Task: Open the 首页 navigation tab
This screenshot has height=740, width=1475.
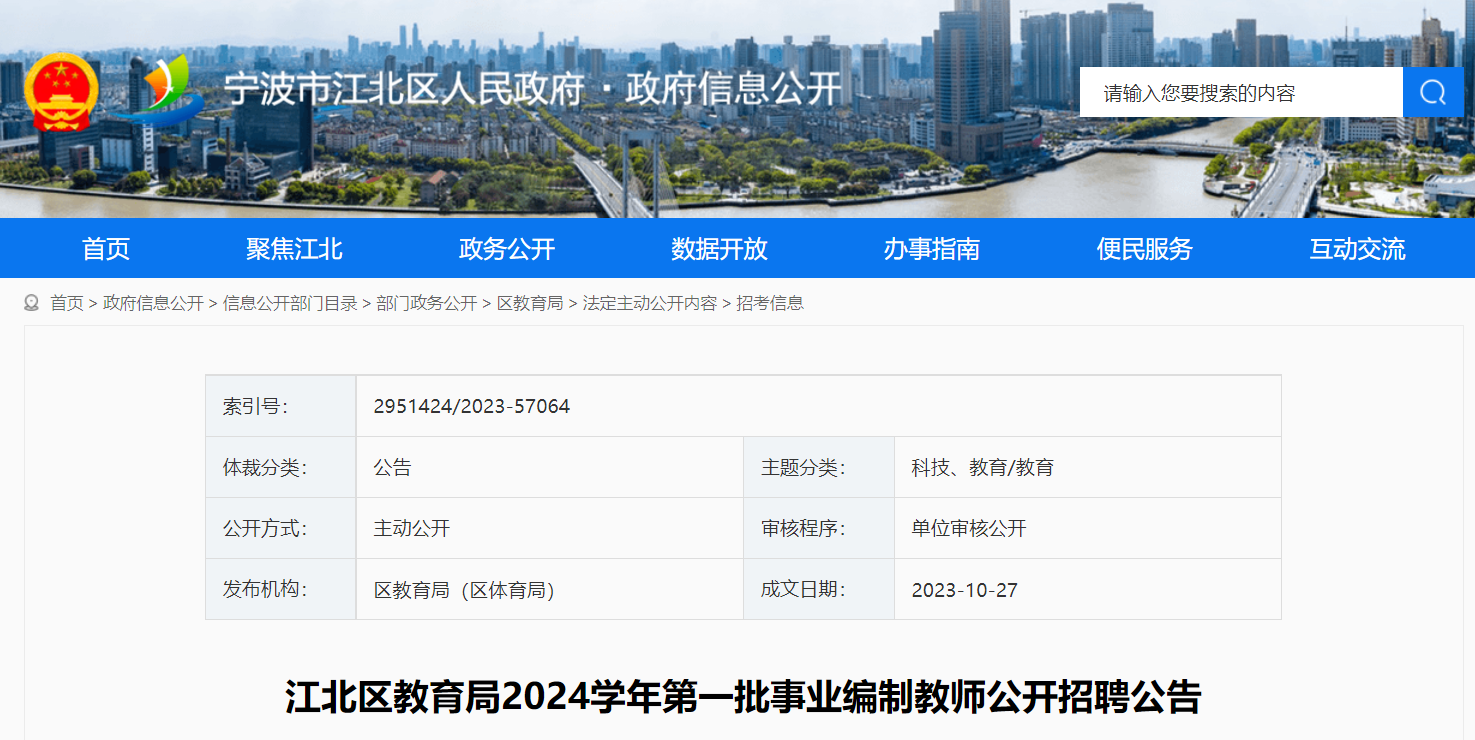Action: (x=106, y=249)
